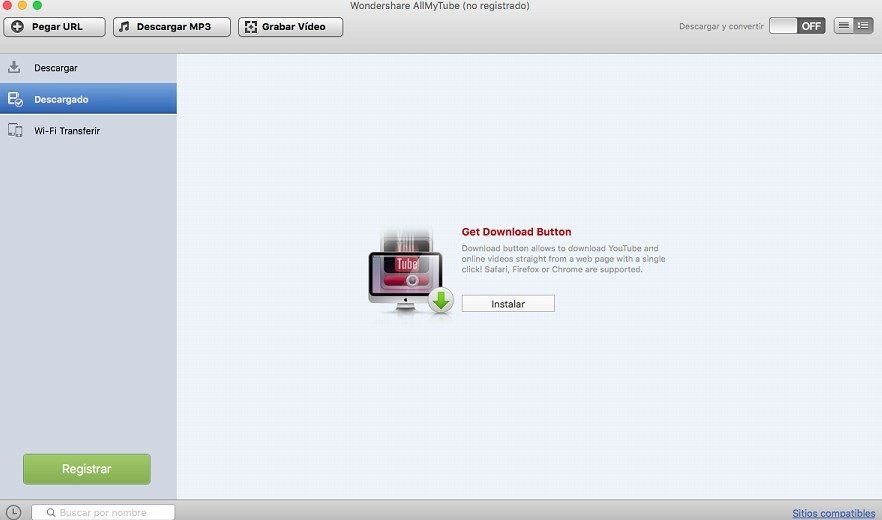Image resolution: width=882 pixels, height=520 pixels.
Task: Click the Instalar button
Action: (508, 304)
